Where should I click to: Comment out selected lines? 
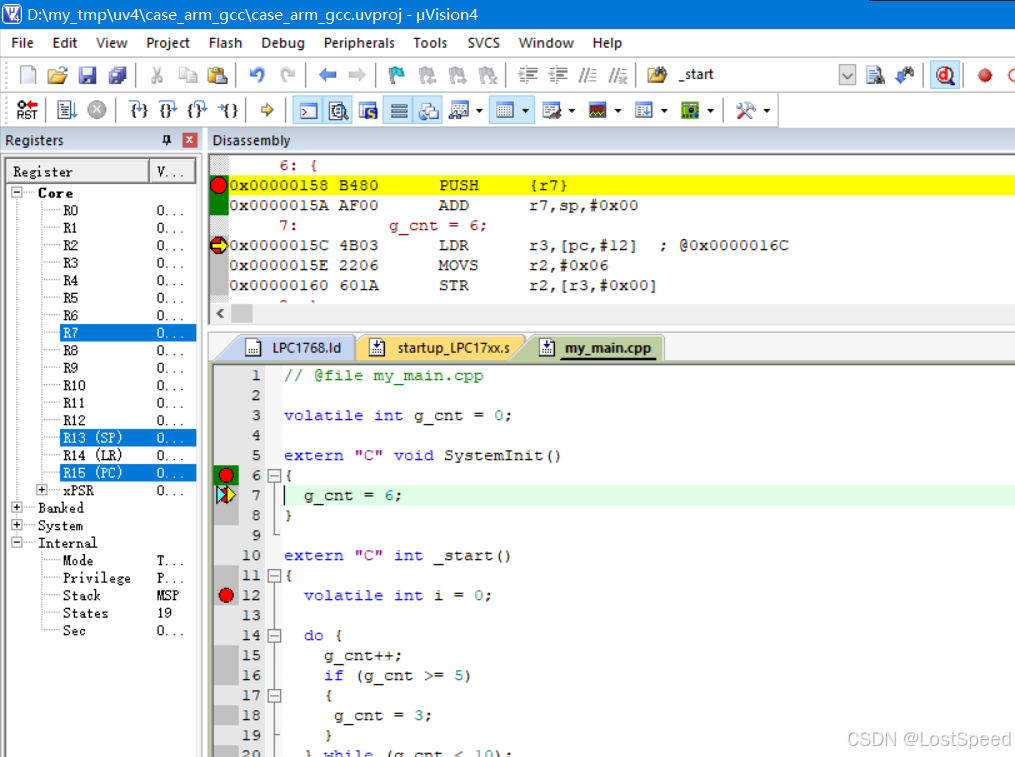click(x=587, y=75)
